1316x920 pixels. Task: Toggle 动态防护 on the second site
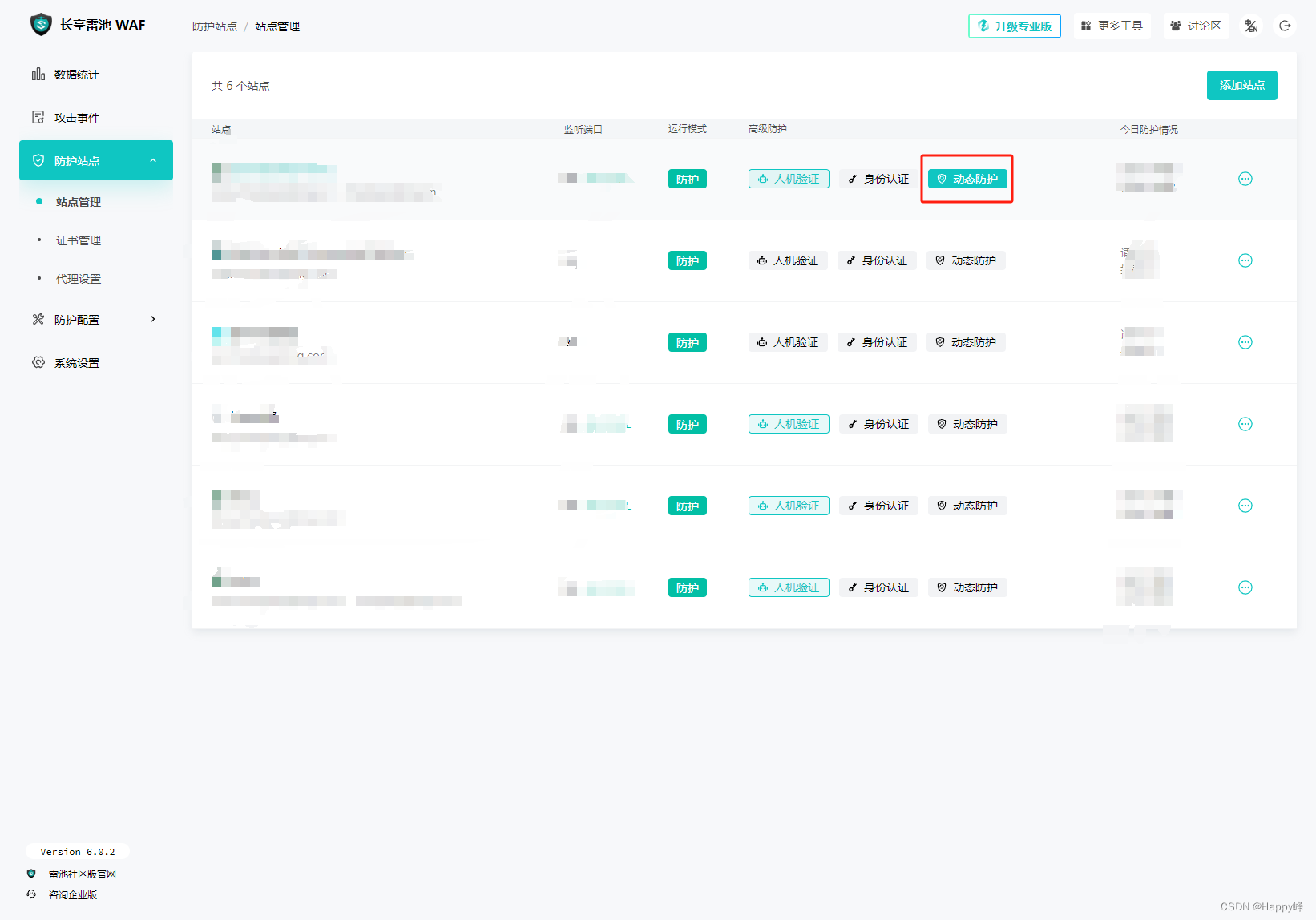coord(966,260)
